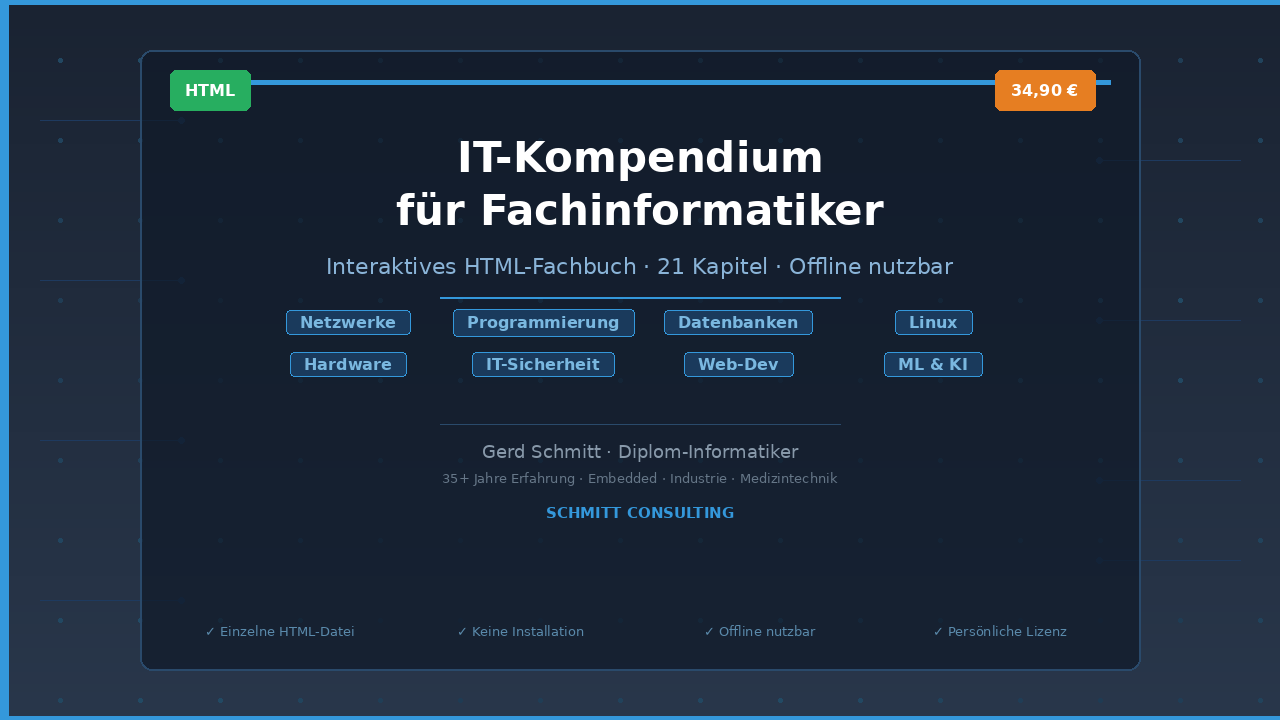Select the Hardware topic chip
This screenshot has height=720, width=1280.
click(348, 364)
